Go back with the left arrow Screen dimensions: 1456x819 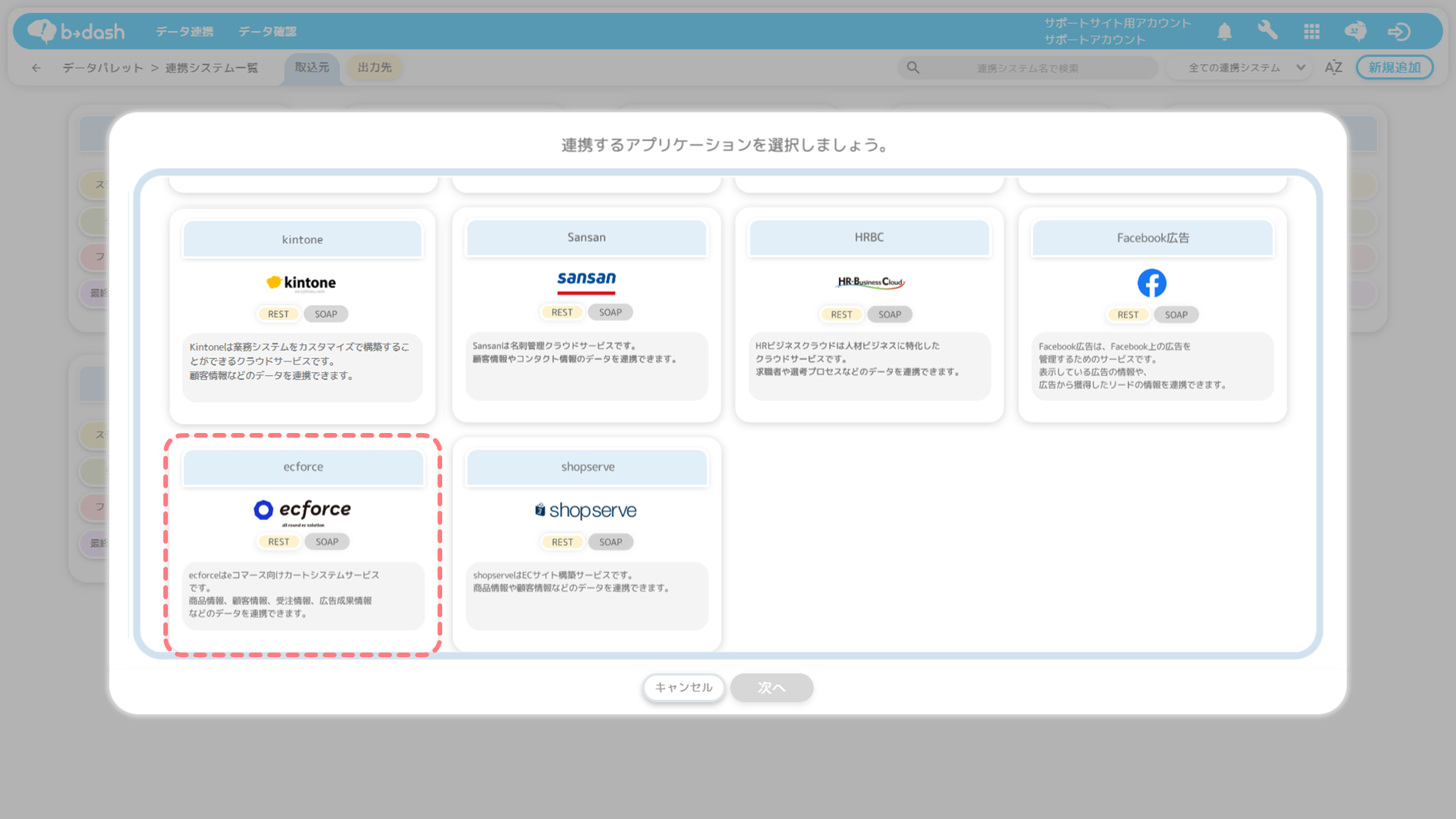coord(36,68)
